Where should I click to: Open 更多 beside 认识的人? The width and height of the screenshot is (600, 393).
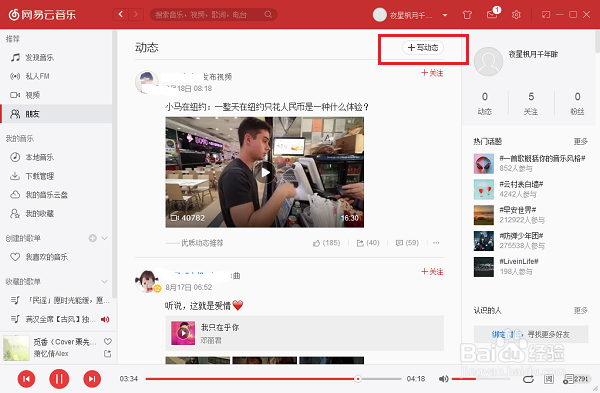point(580,310)
